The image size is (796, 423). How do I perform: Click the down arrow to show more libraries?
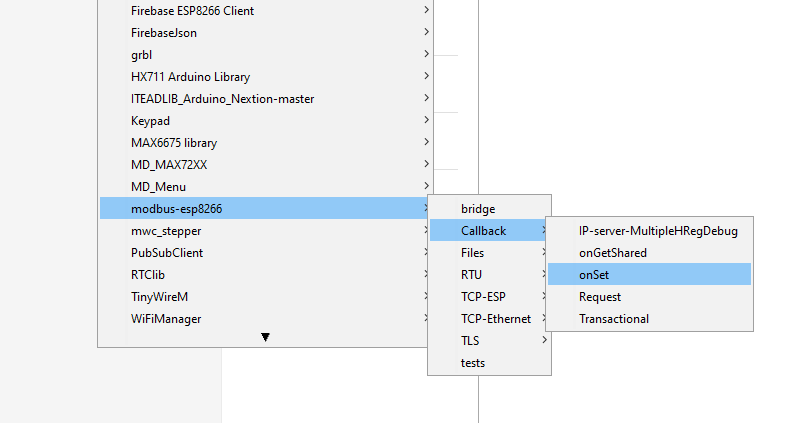click(265, 337)
